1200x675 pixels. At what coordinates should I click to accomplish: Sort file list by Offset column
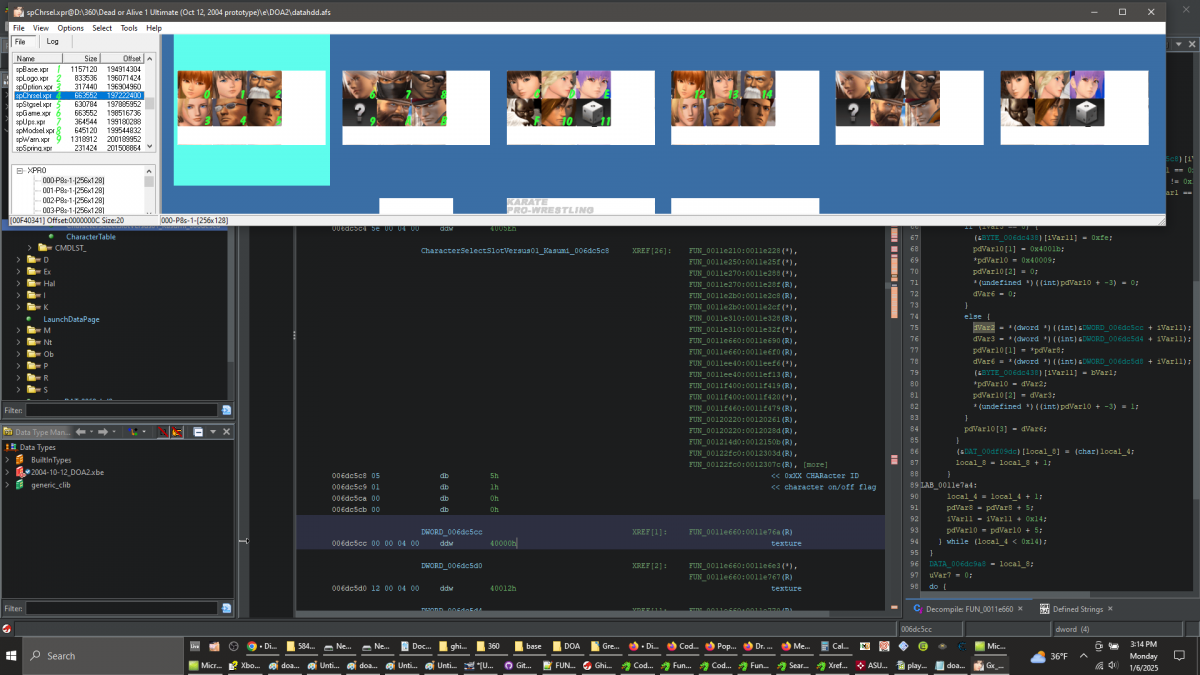tap(122, 59)
